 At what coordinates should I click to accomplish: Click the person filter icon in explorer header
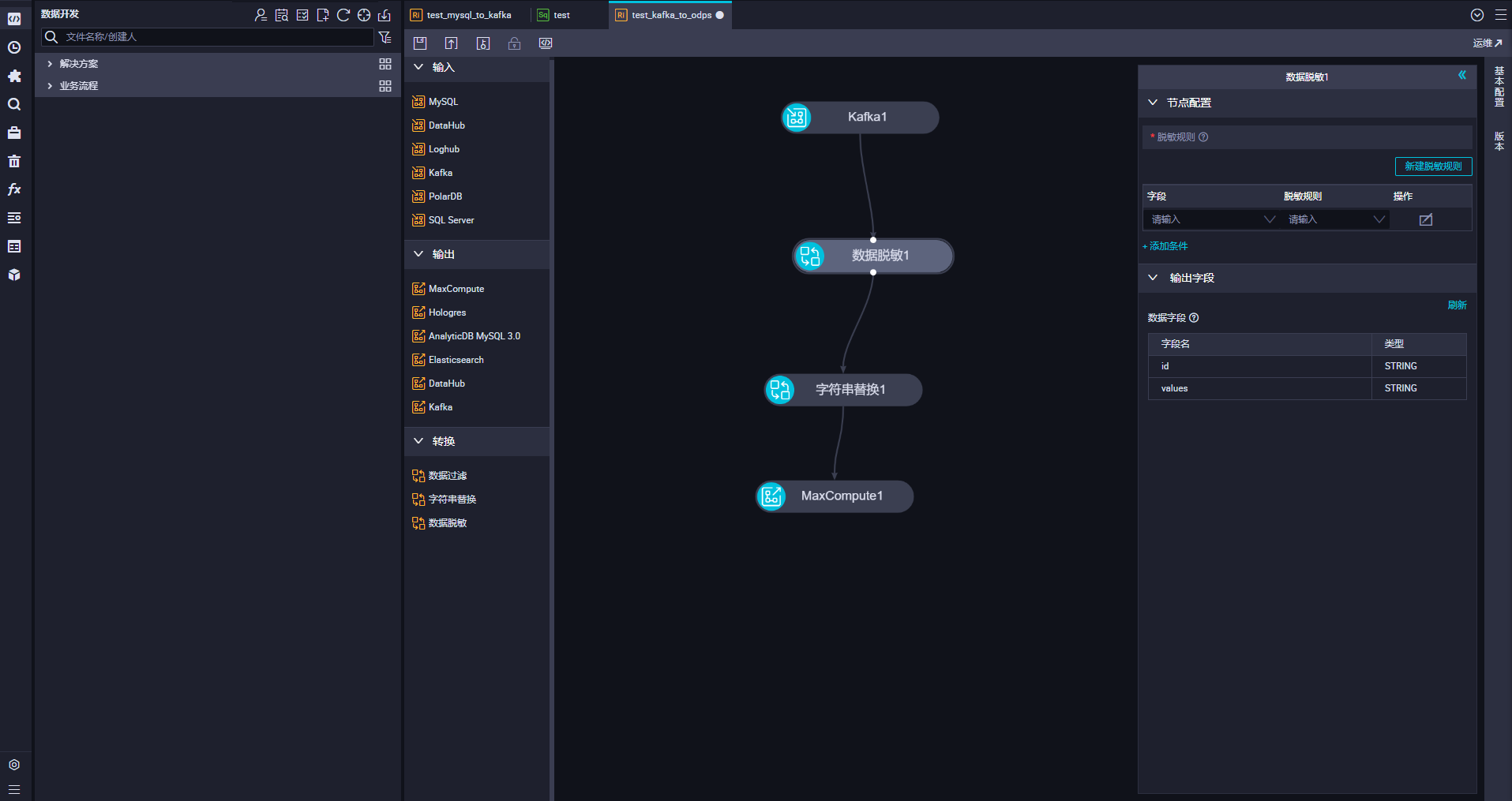[261, 15]
